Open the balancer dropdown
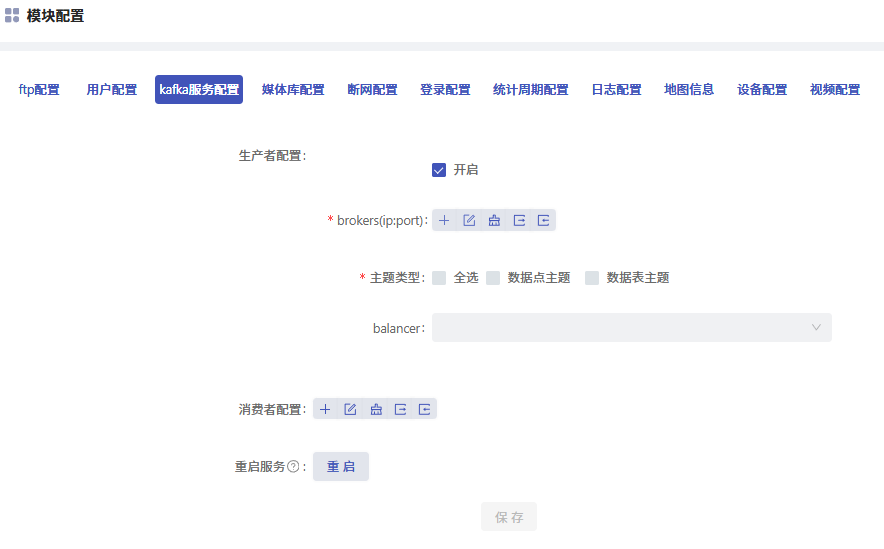The height and width of the screenshot is (549, 884). tap(631, 327)
